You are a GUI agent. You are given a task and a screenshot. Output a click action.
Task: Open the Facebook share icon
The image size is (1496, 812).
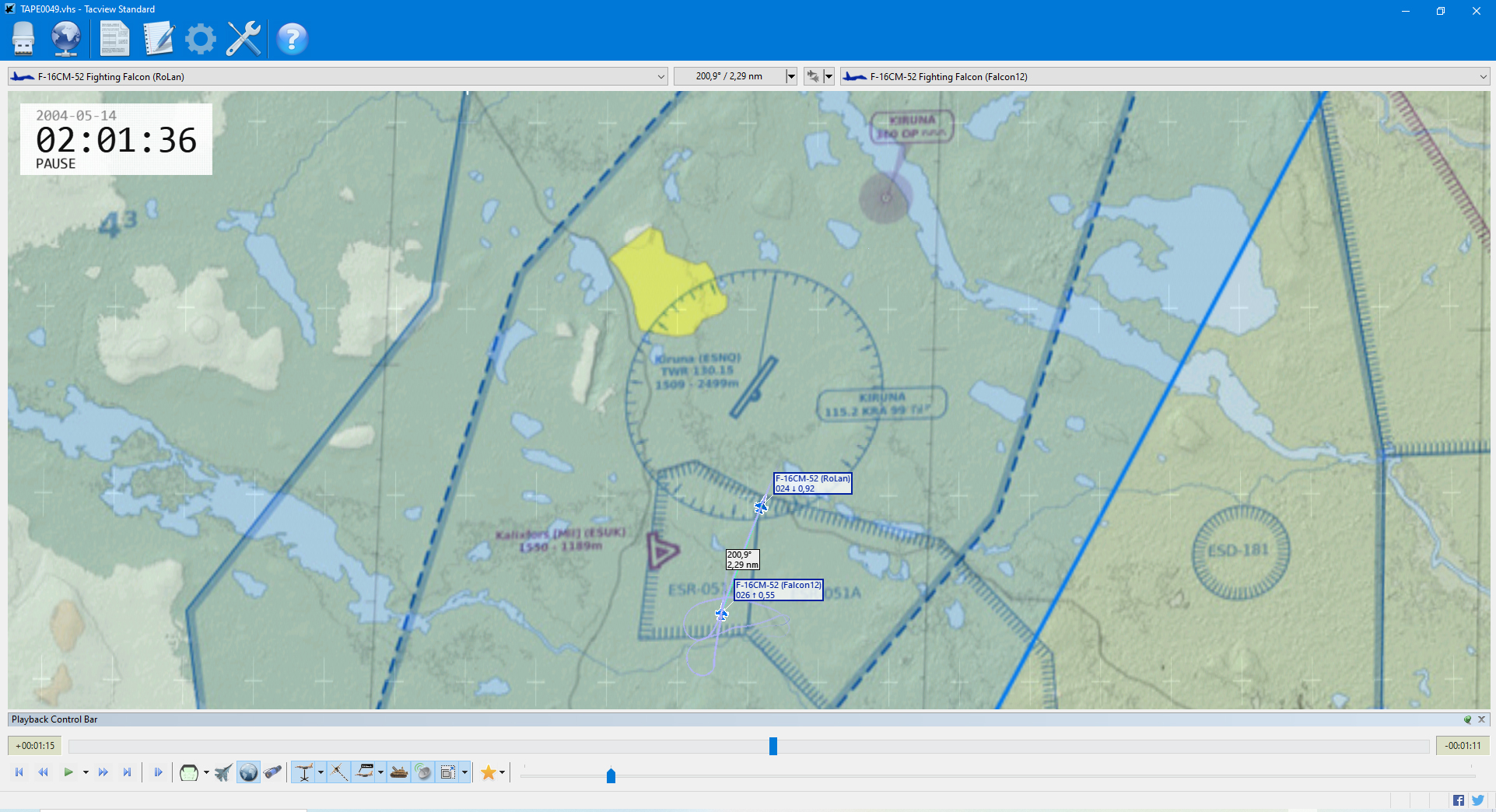1459,800
